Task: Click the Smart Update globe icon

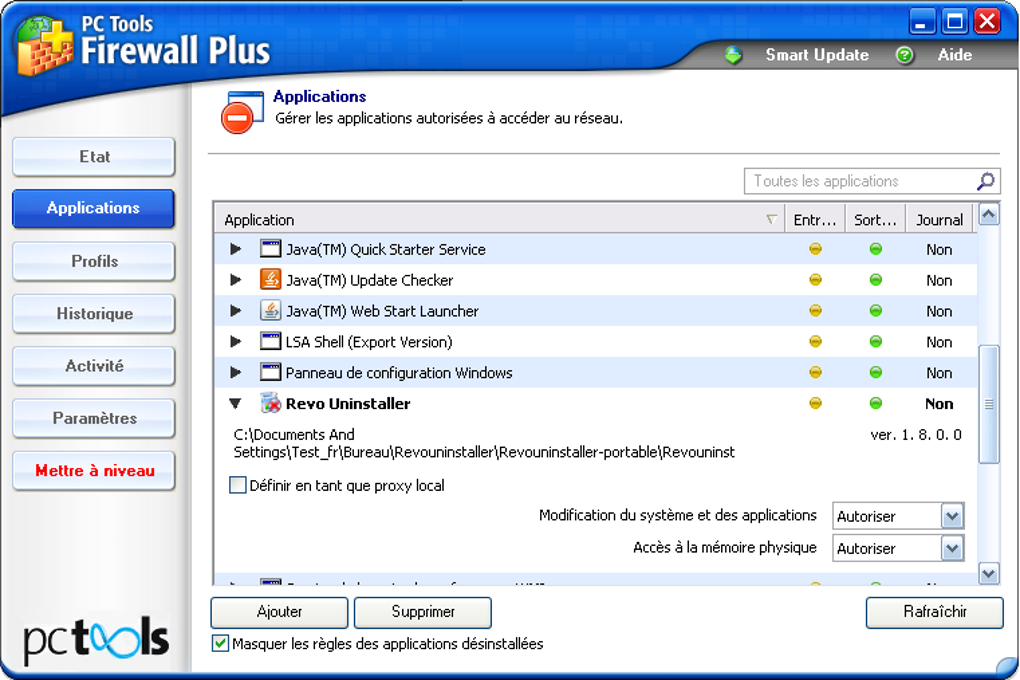Action: 733,55
